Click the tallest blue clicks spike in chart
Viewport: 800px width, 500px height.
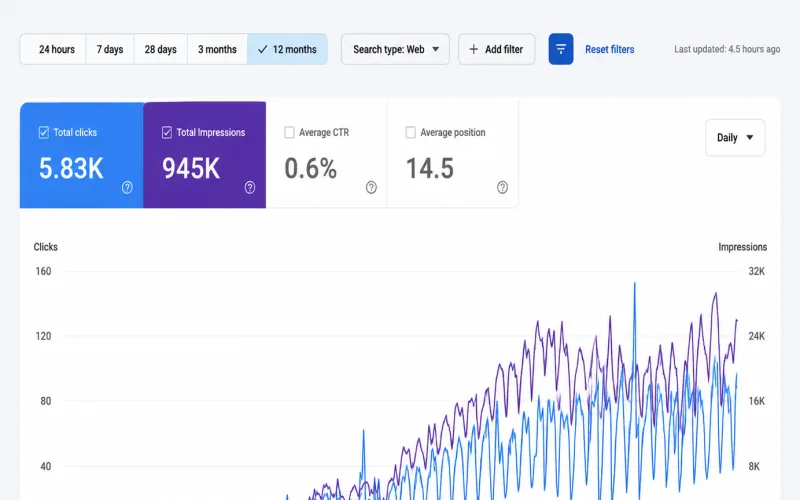pos(635,284)
